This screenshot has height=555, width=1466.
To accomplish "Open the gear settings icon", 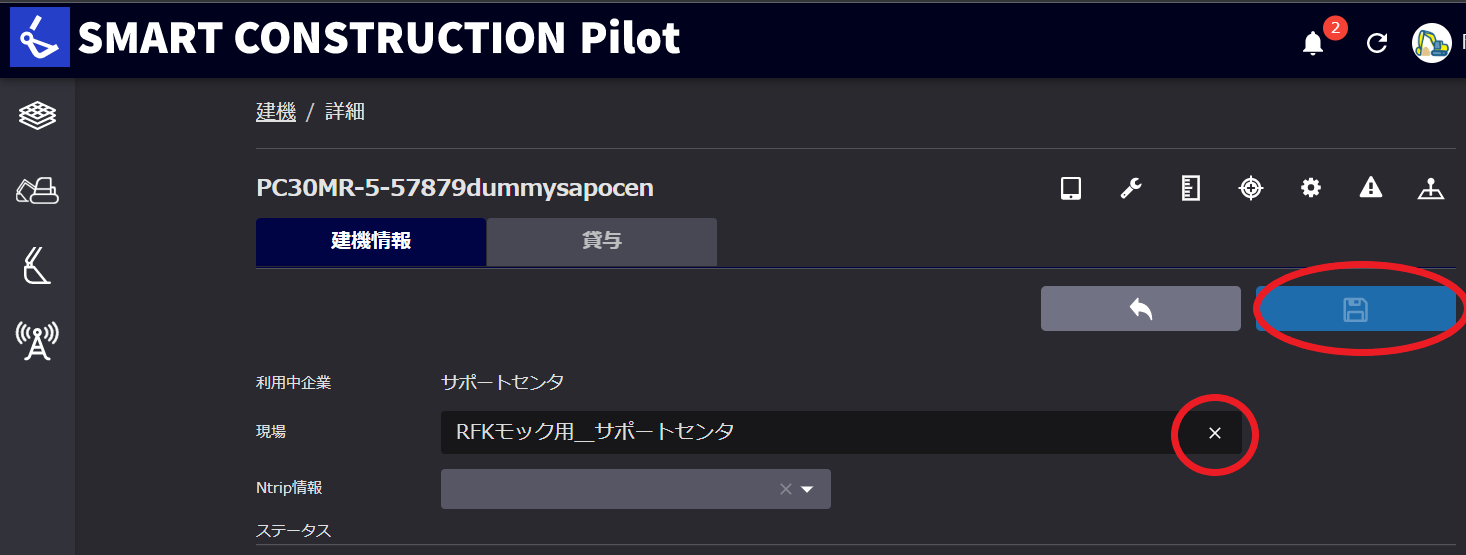I will coord(1311,188).
